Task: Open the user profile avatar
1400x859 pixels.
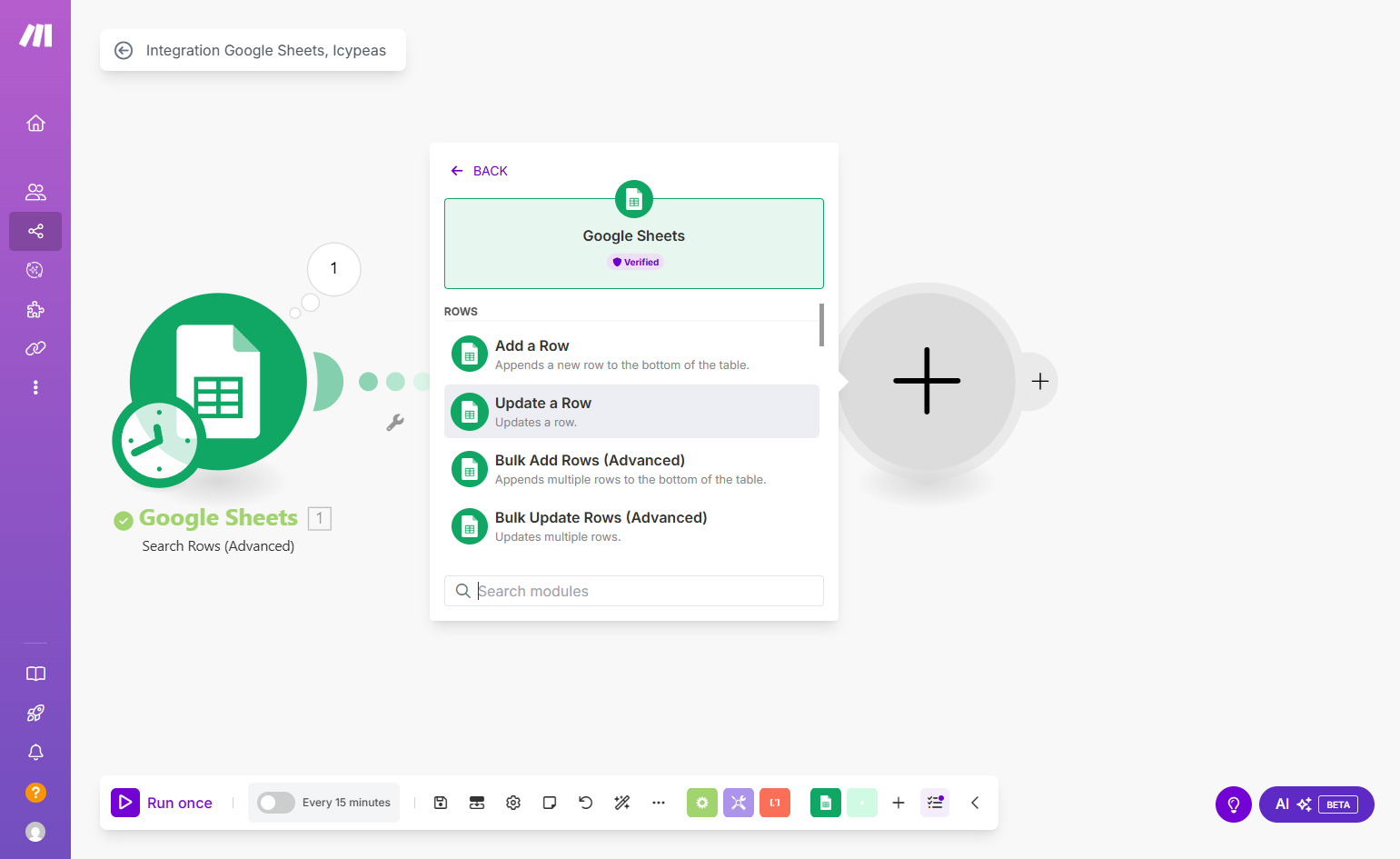Action: click(x=35, y=832)
